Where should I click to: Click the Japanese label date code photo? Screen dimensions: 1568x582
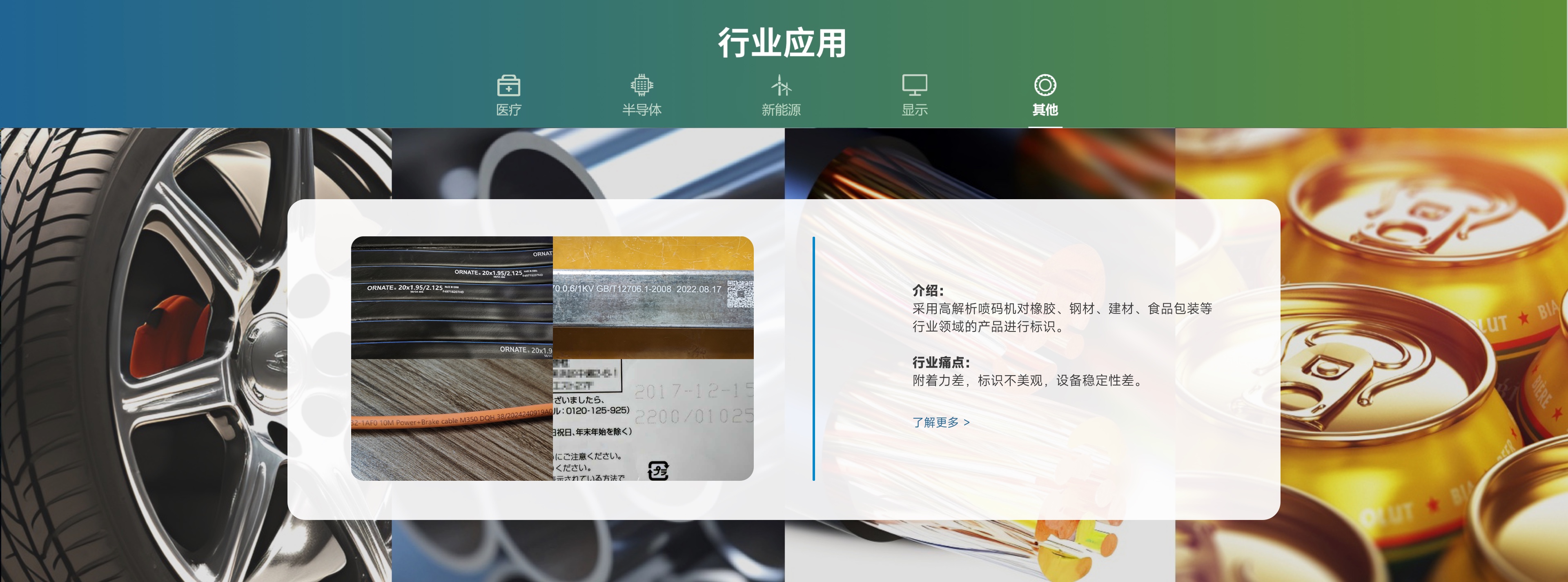[653, 420]
